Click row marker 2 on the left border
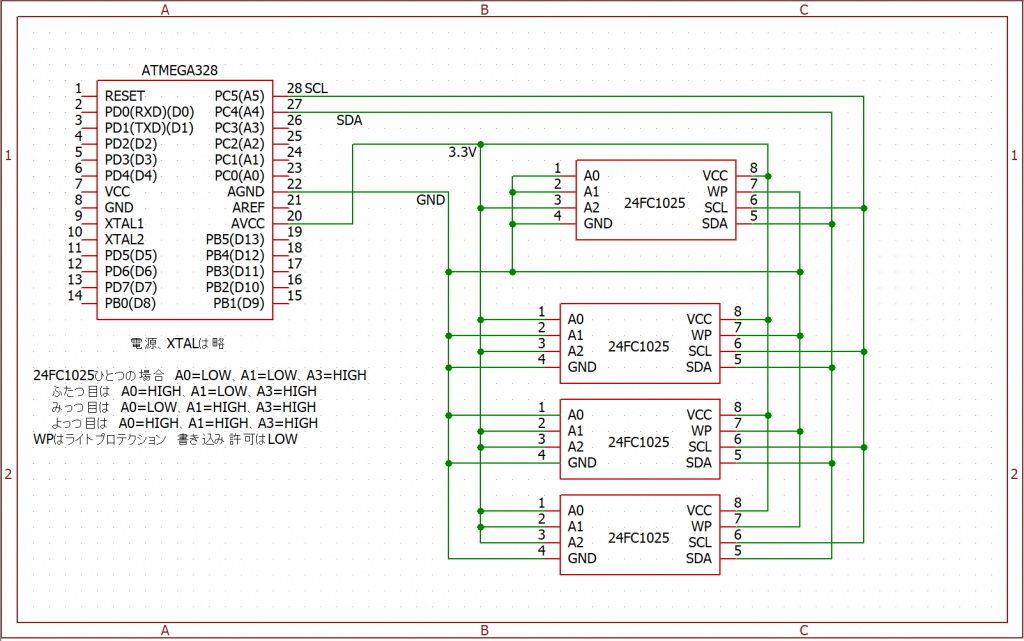Image resolution: width=1024 pixels, height=641 pixels. pos(9,473)
